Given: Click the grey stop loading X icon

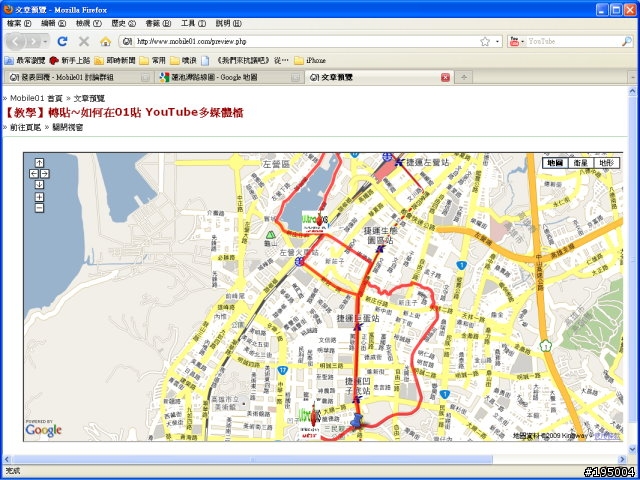Looking at the screenshot, I should [84, 41].
